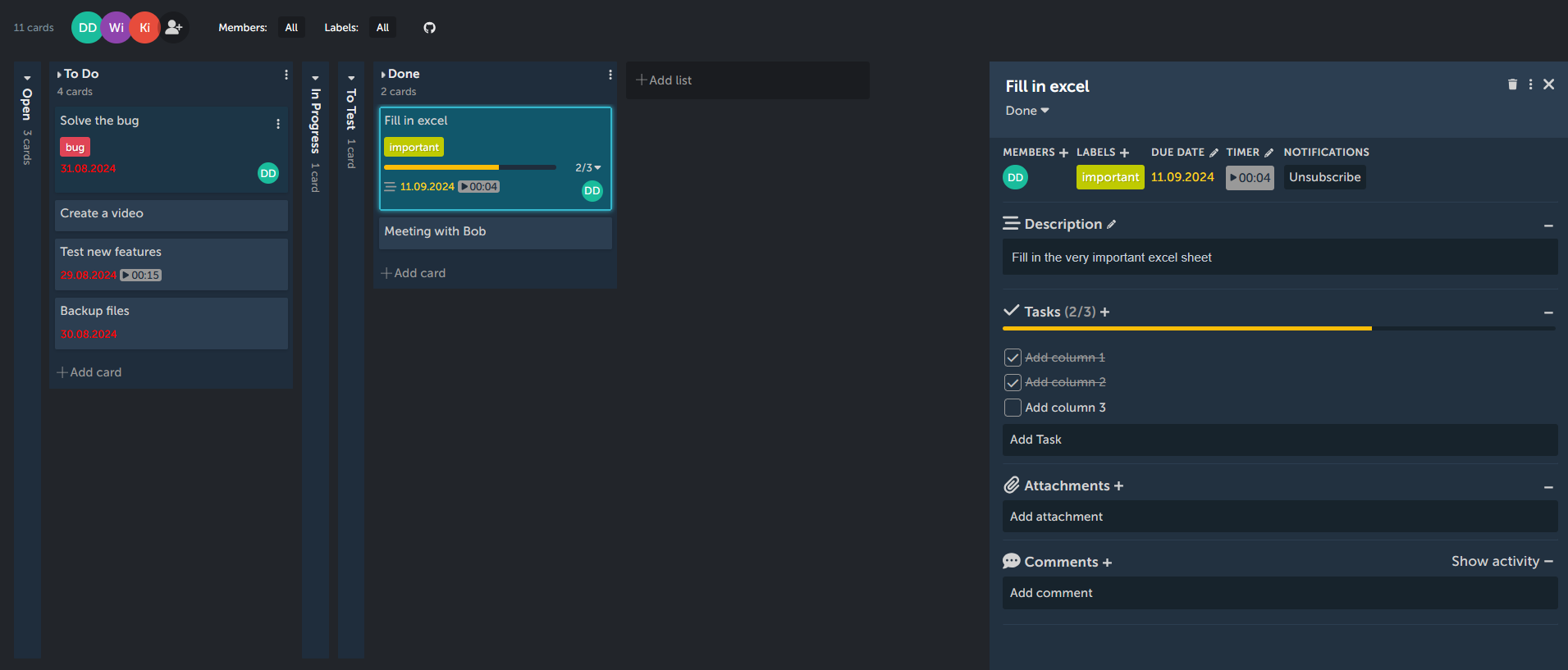Edit the timer pencil icon

coord(1269,153)
